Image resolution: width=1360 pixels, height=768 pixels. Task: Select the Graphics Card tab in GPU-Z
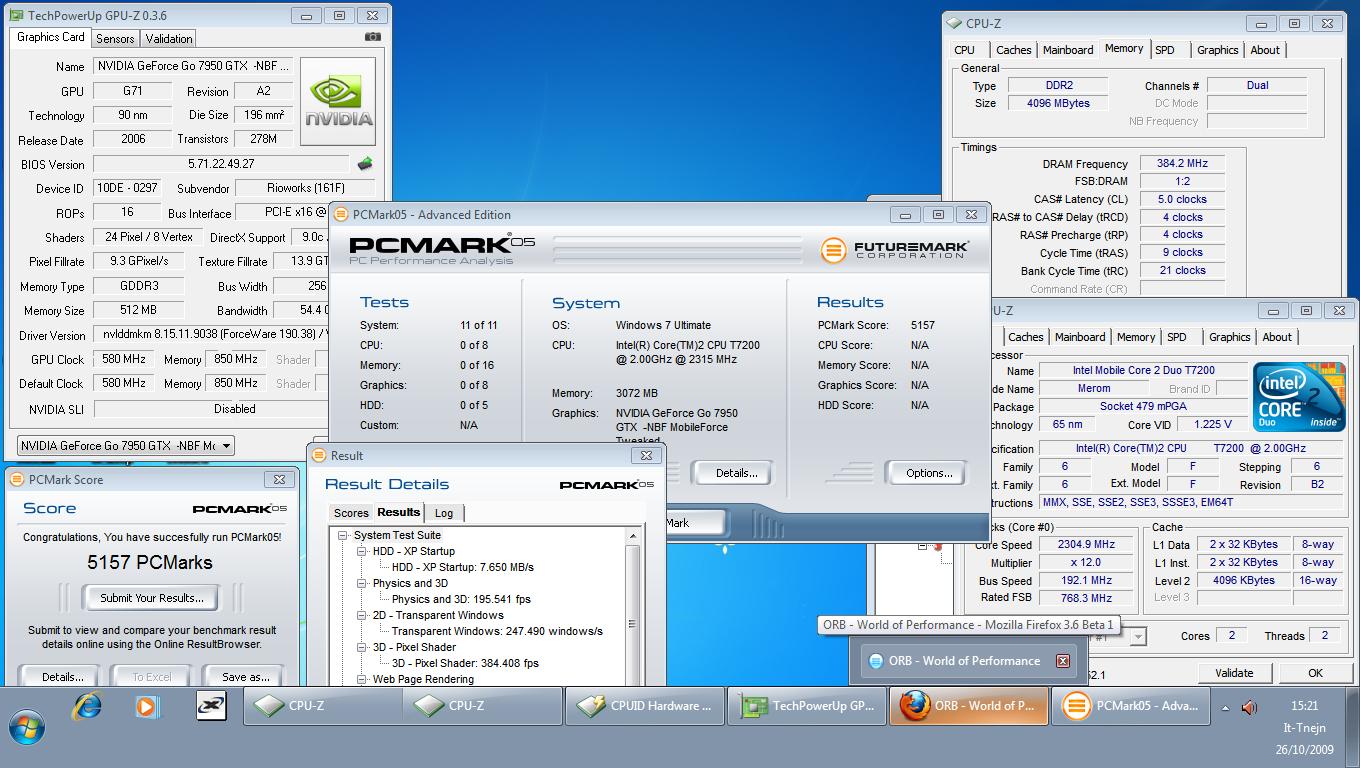click(50, 37)
